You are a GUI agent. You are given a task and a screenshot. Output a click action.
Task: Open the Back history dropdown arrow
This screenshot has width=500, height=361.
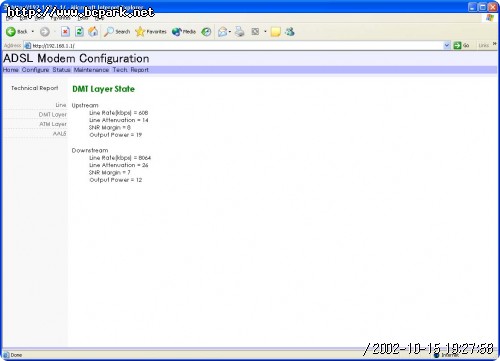pyautogui.click(x=33, y=32)
